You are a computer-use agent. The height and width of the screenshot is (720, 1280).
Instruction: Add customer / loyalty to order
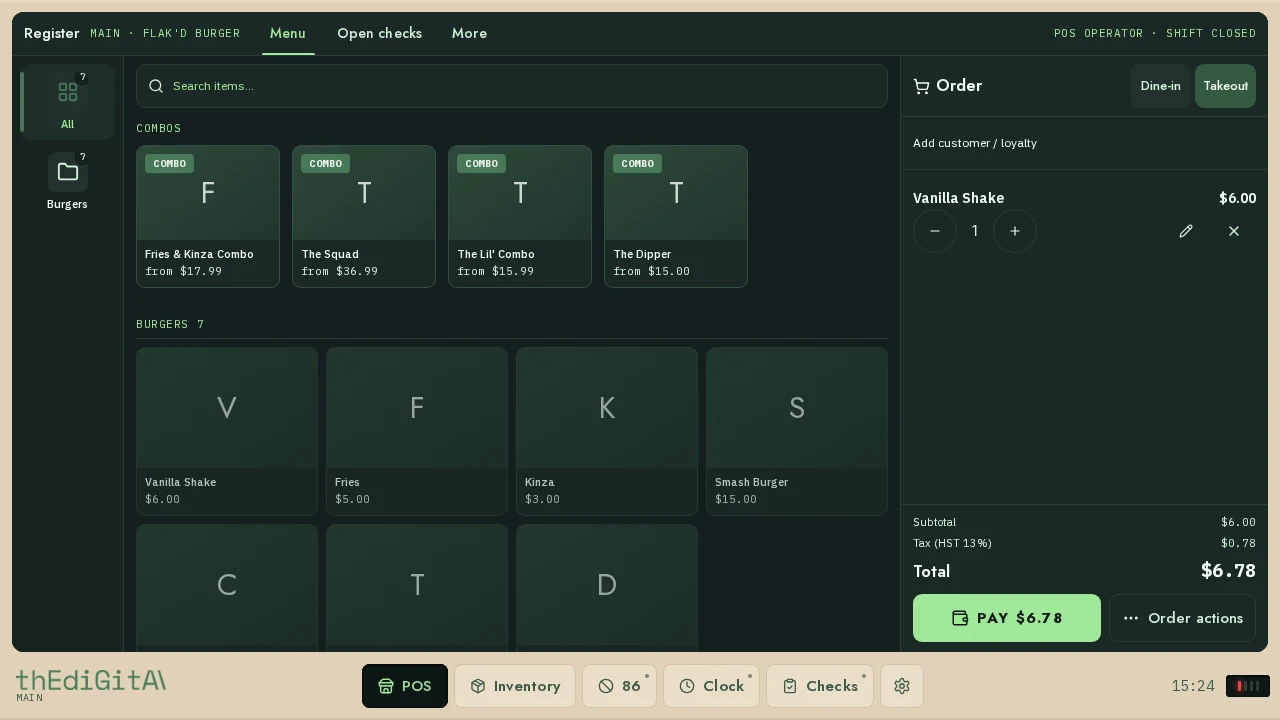click(975, 143)
